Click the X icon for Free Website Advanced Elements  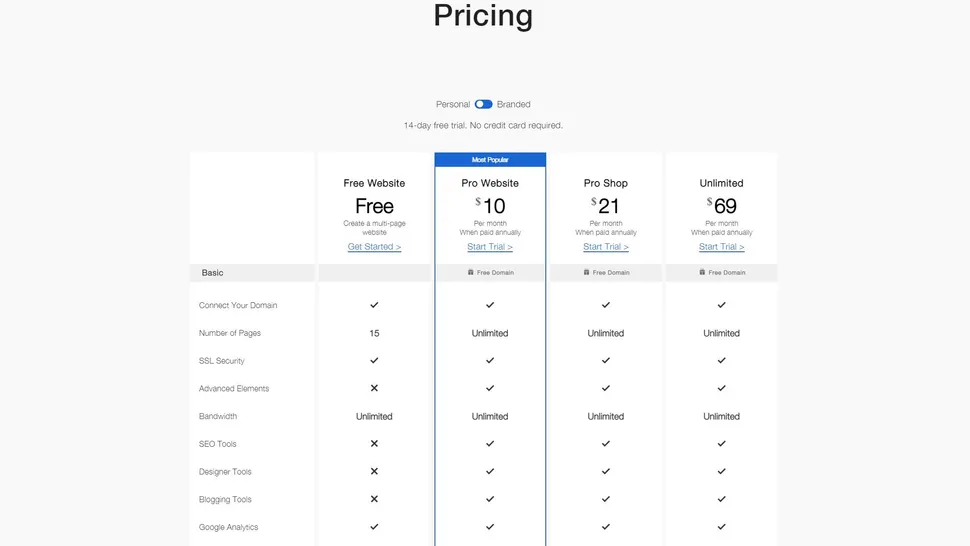coord(374,388)
